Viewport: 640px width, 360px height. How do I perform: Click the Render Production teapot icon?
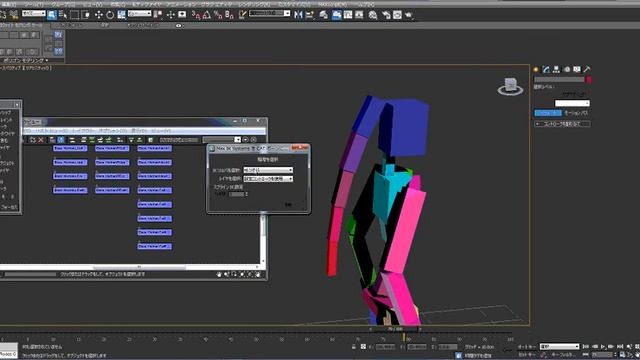(409, 15)
